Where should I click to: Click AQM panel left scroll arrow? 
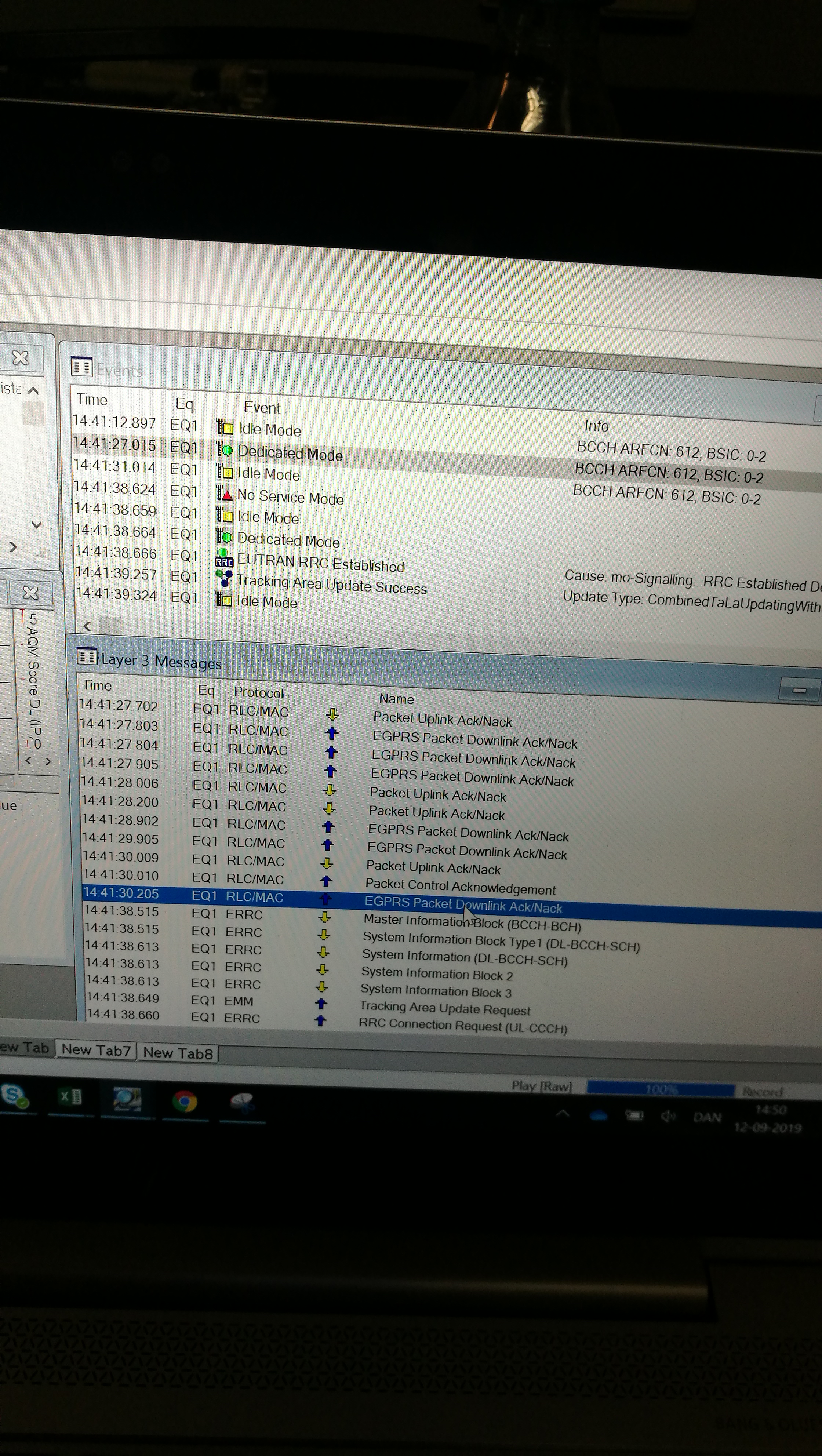[28, 761]
